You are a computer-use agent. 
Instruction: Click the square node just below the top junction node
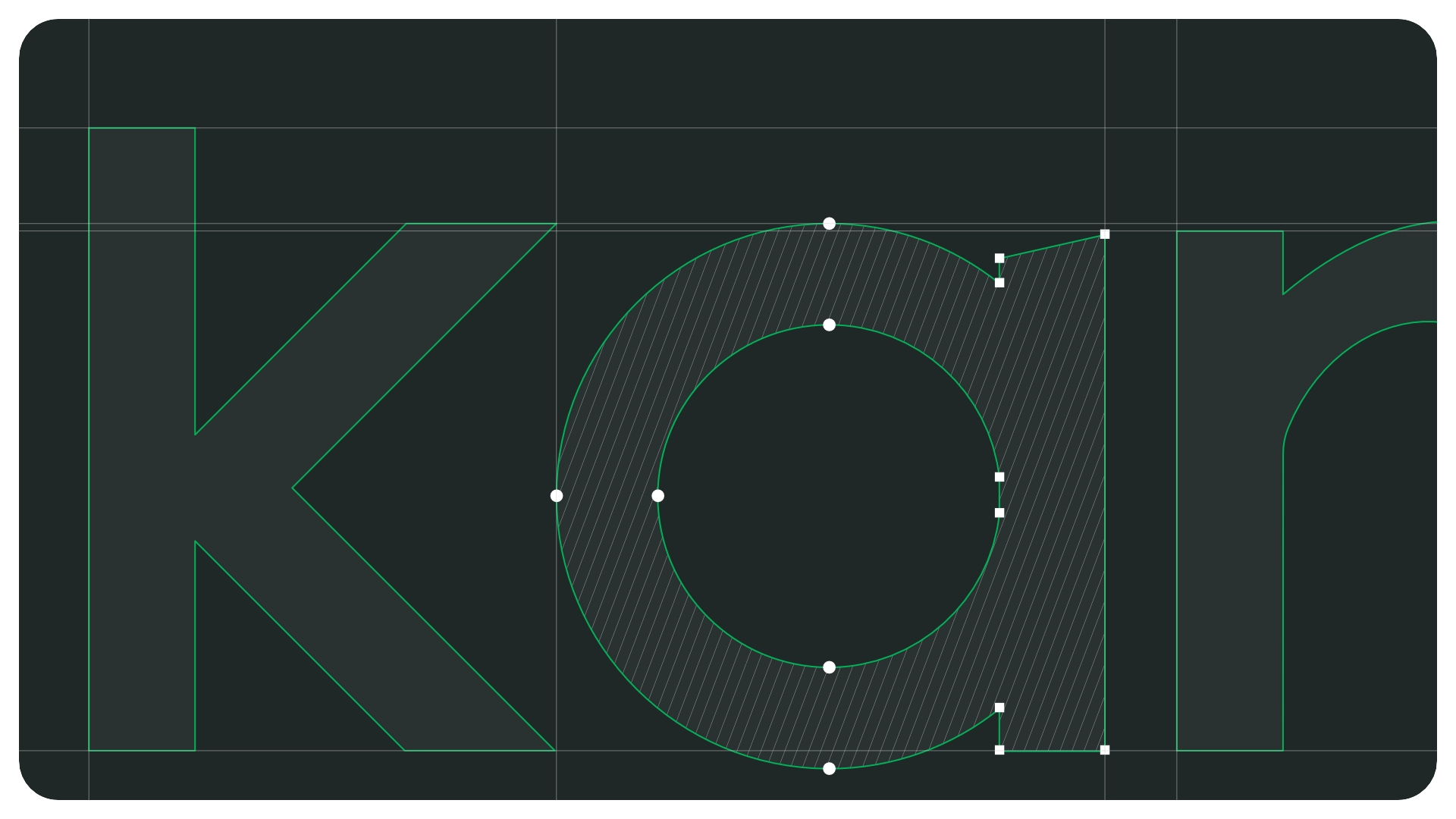[x=999, y=283]
